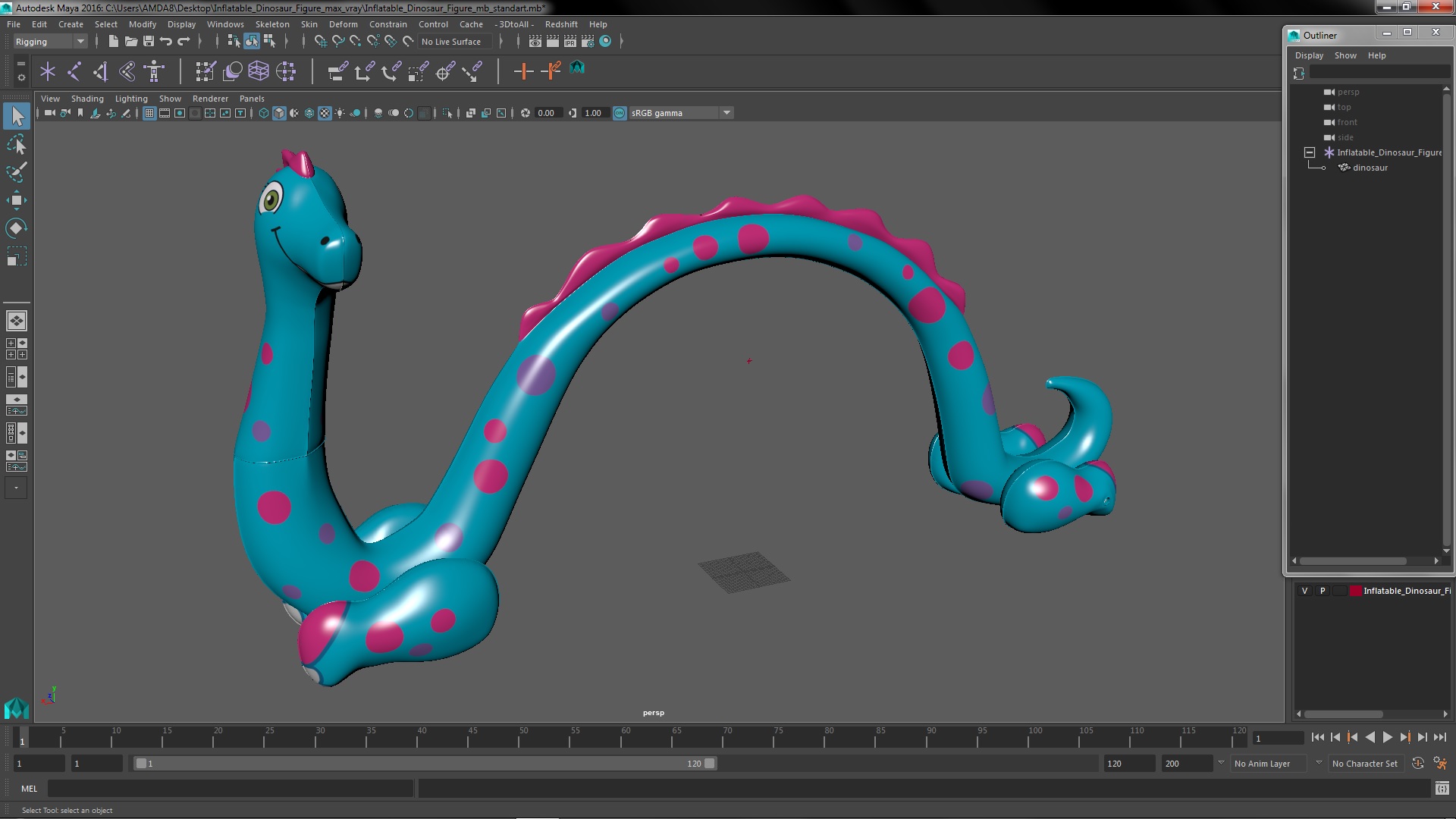Click the playback range slider bar

(x=425, y=764)
